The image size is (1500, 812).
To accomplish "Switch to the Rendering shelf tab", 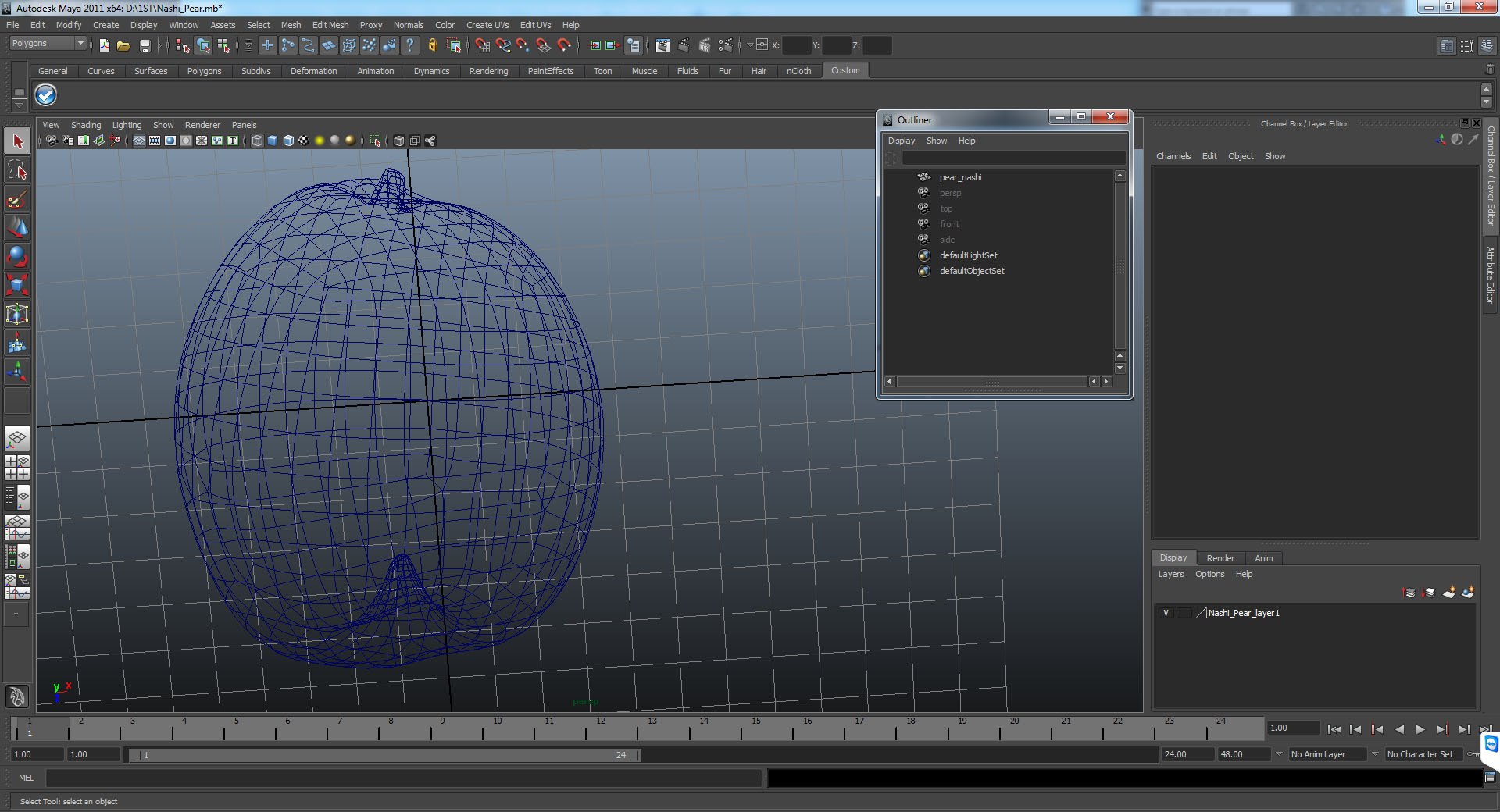I will coord(488,71).
